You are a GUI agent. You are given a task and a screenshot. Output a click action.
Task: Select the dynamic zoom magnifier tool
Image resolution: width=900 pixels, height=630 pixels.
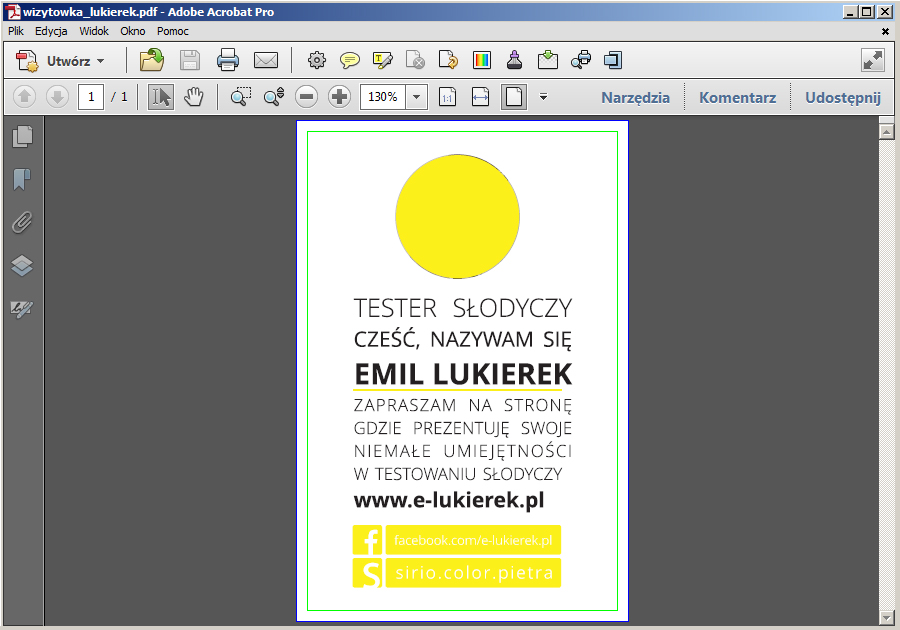274,97
